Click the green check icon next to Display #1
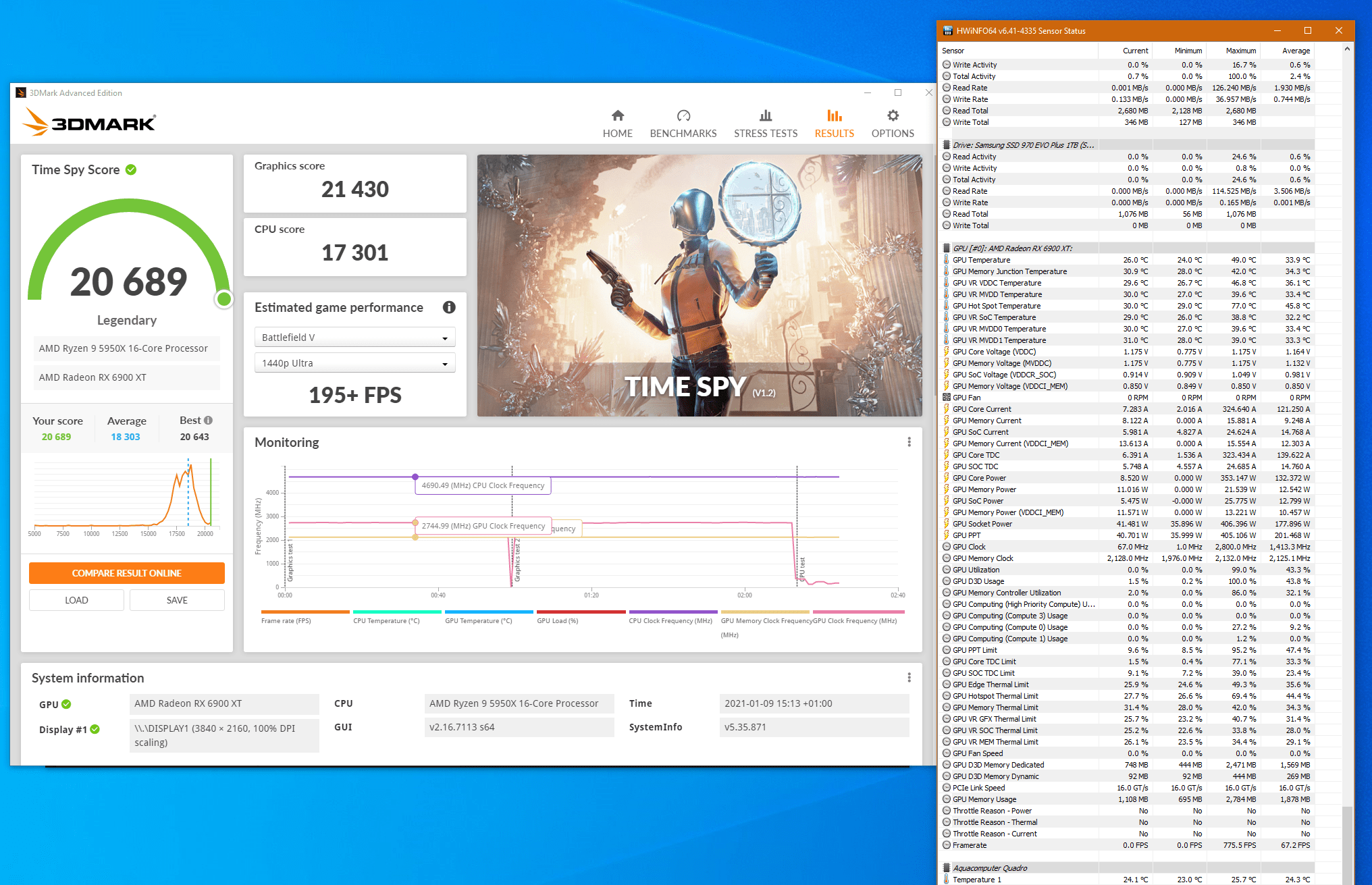 coord(95,729)
